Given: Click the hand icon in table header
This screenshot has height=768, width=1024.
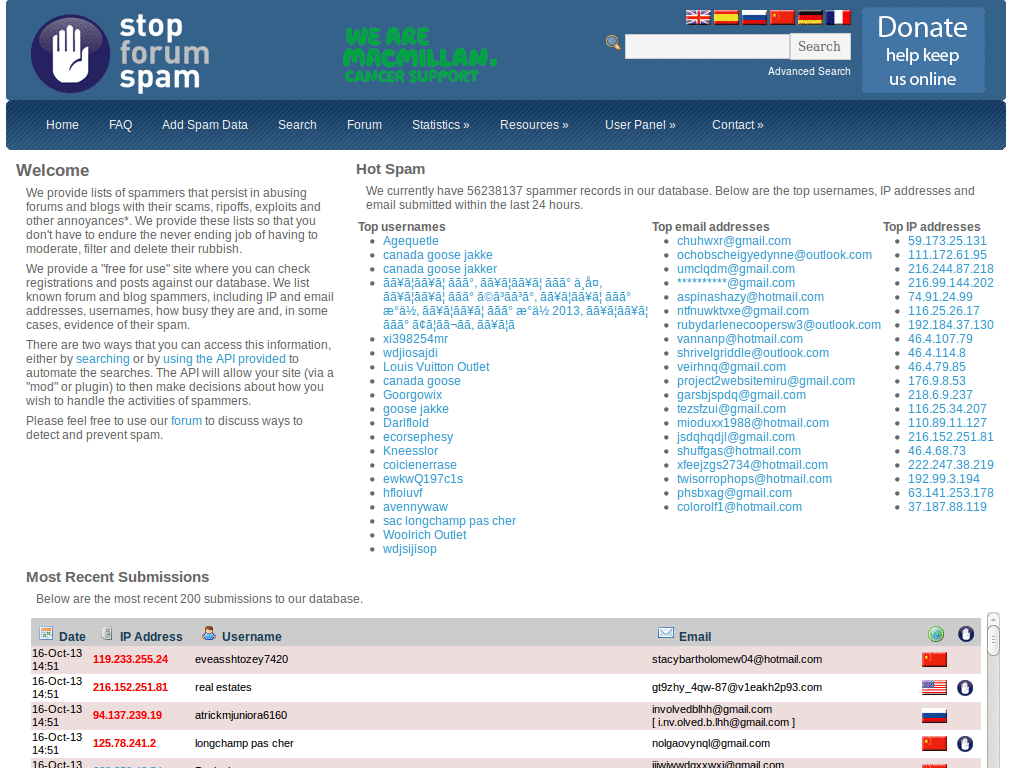Looking at the screenshot, I should tap(966, 634).
